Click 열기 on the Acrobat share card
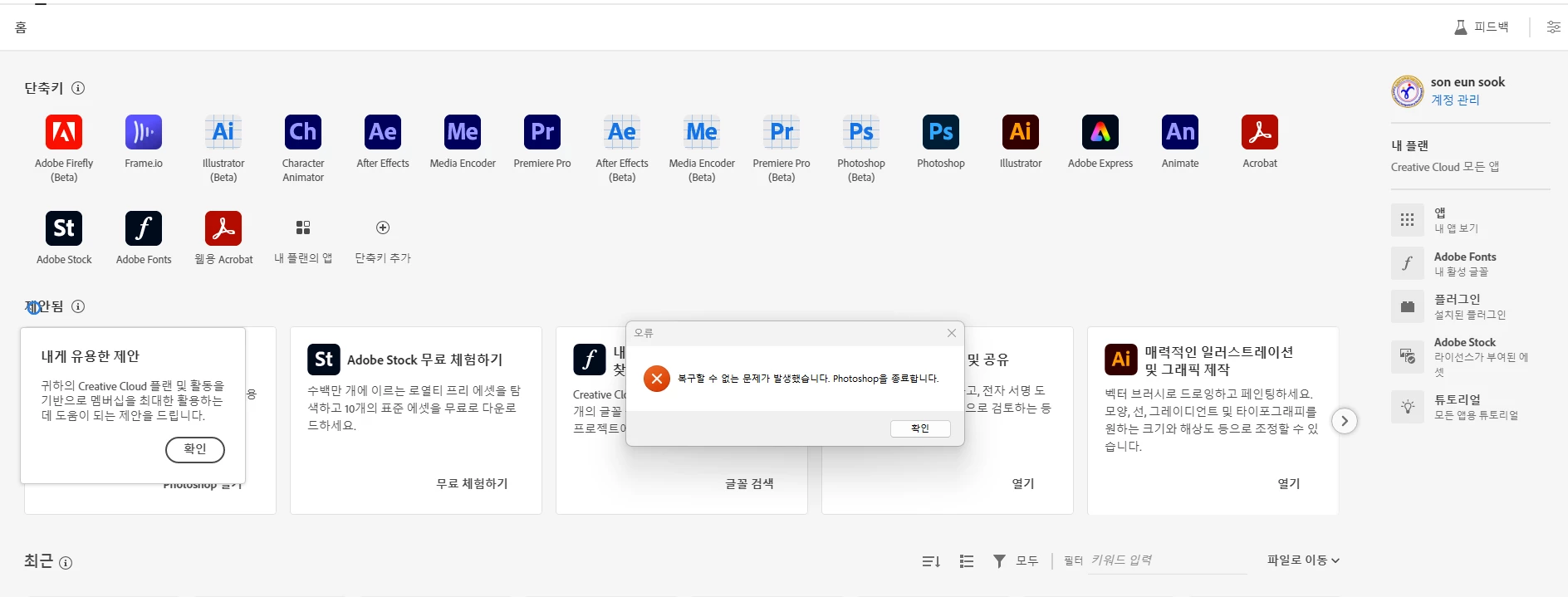This screenshot has width=1568, height=597. point(1023,483)
